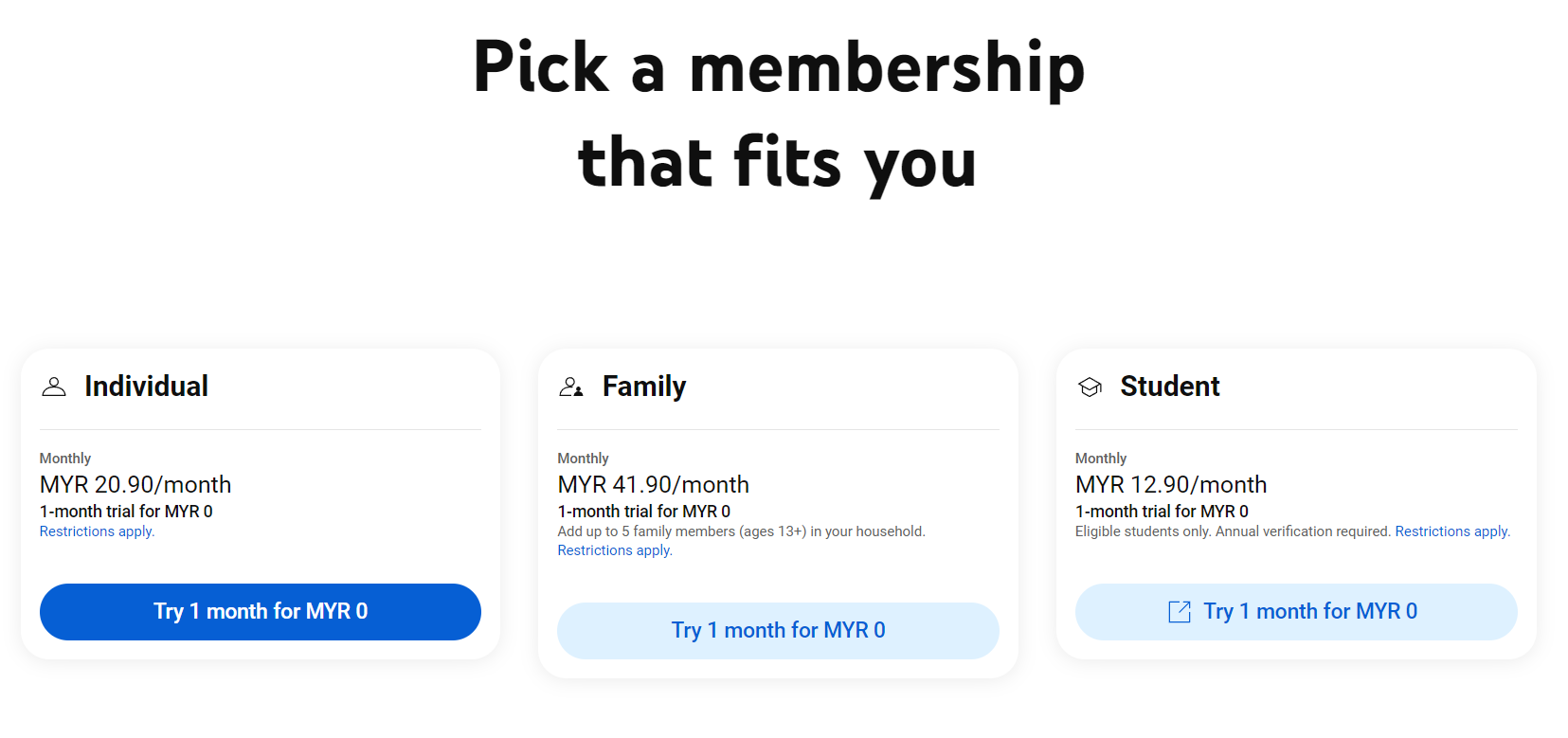Click the MYR 41.90/month price
Screen dimensions: 1568x738
point(653,485)
